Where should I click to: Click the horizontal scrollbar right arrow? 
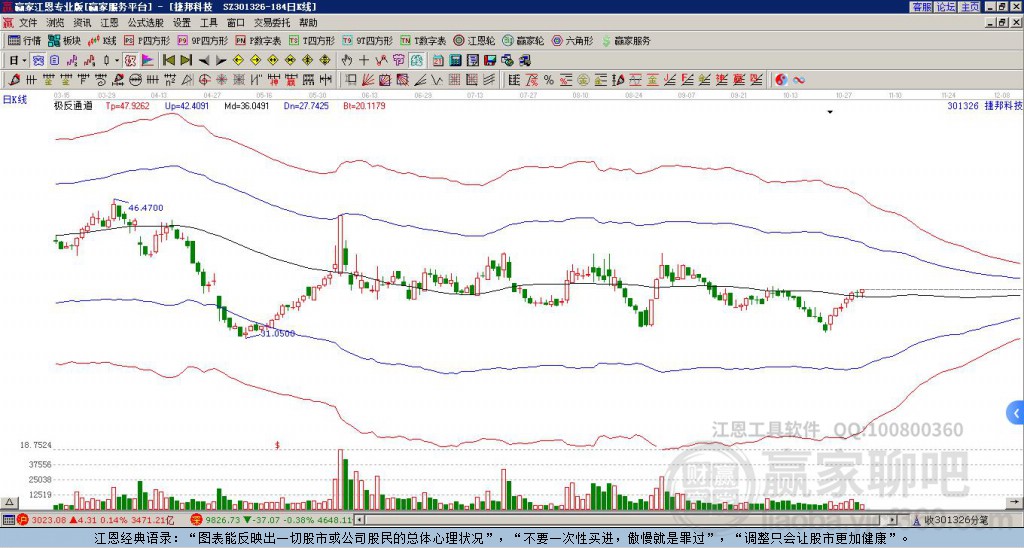893,520
